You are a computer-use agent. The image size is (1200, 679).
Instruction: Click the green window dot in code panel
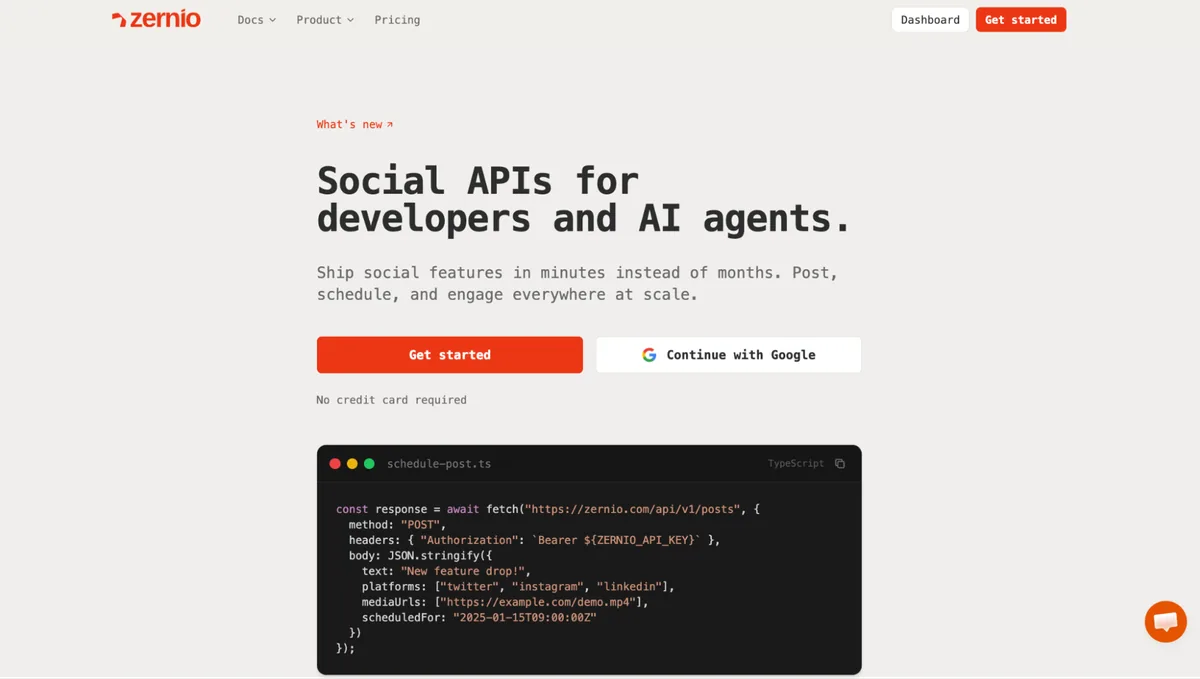pos(369,464)
